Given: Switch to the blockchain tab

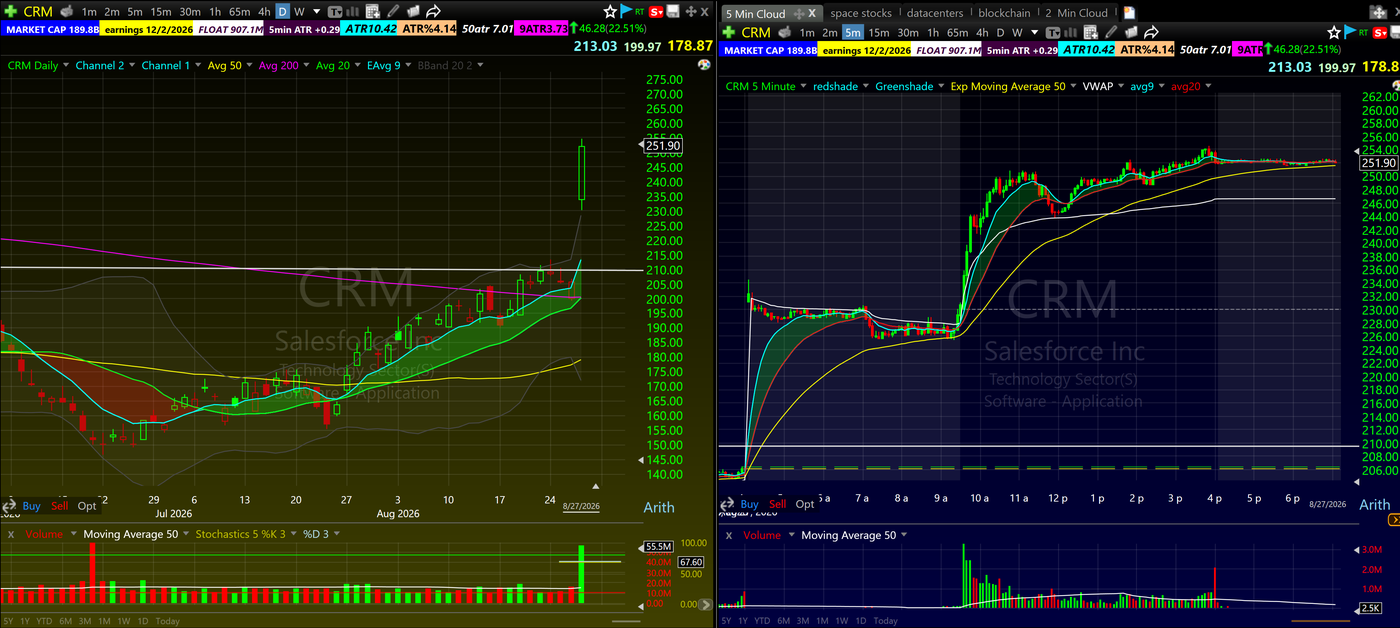Looking at the screenshot, I should click(x=1004, y=13).
